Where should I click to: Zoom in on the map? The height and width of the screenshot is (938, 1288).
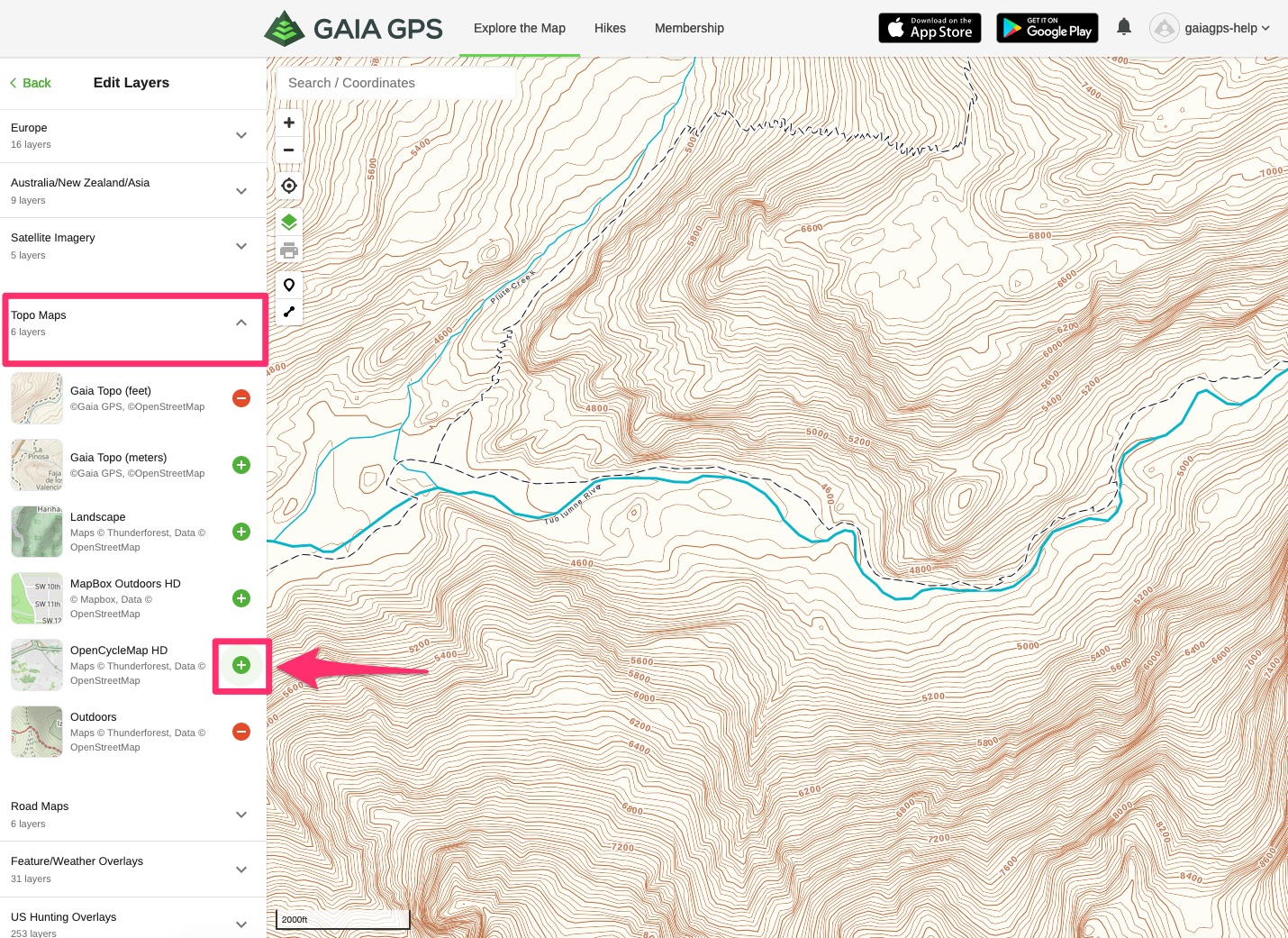289,123
